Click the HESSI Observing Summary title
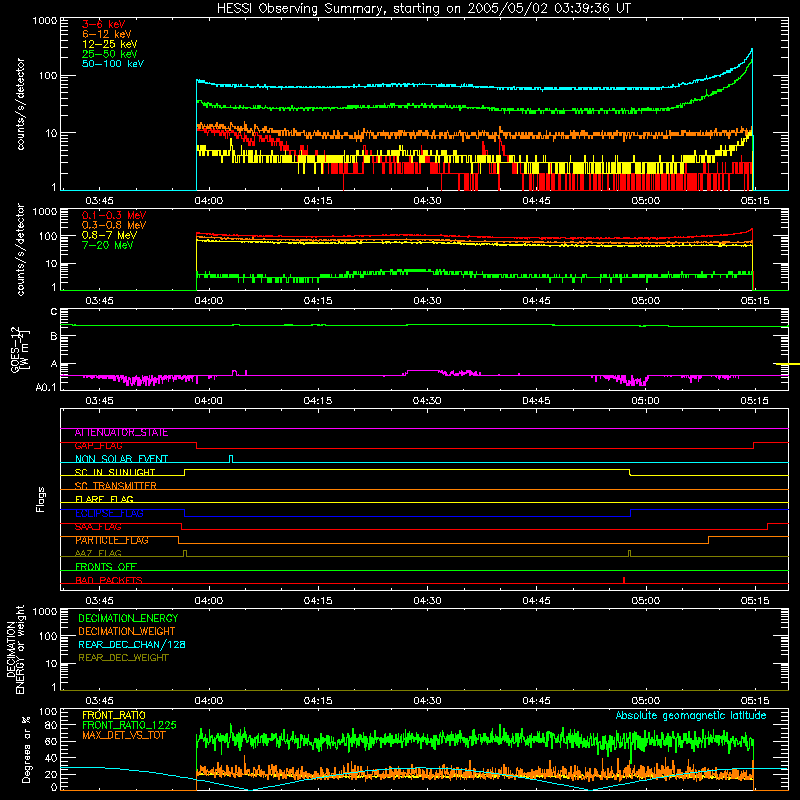 tap(423, 9)
